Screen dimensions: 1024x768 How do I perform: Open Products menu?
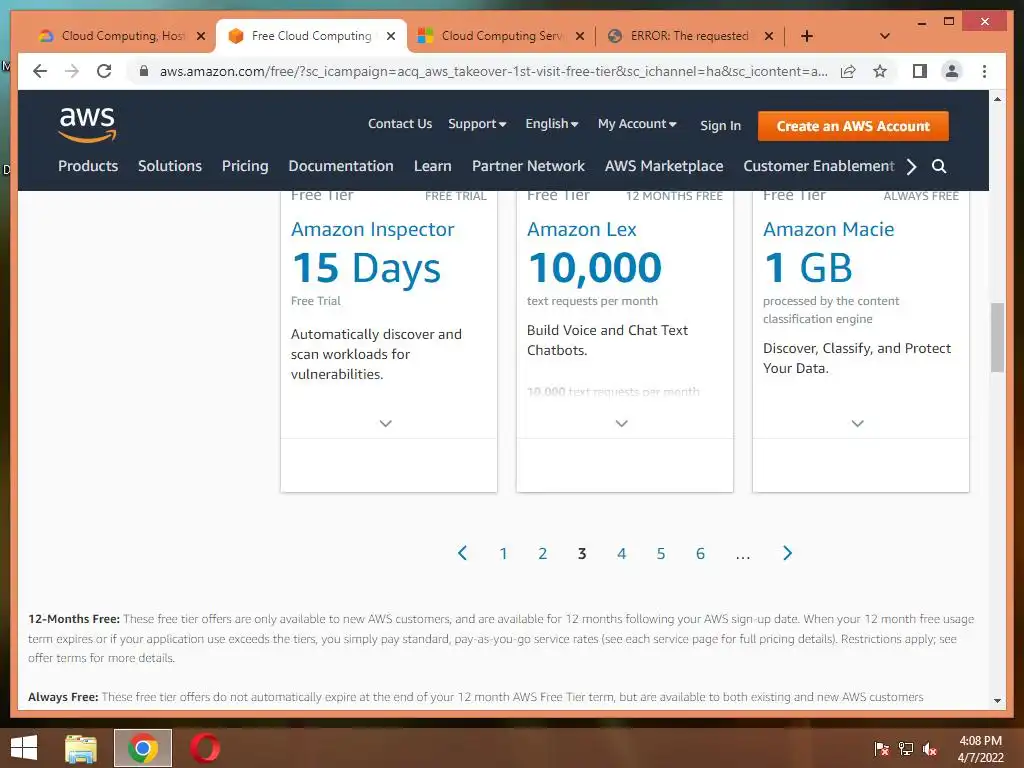[x=88, y=166]
